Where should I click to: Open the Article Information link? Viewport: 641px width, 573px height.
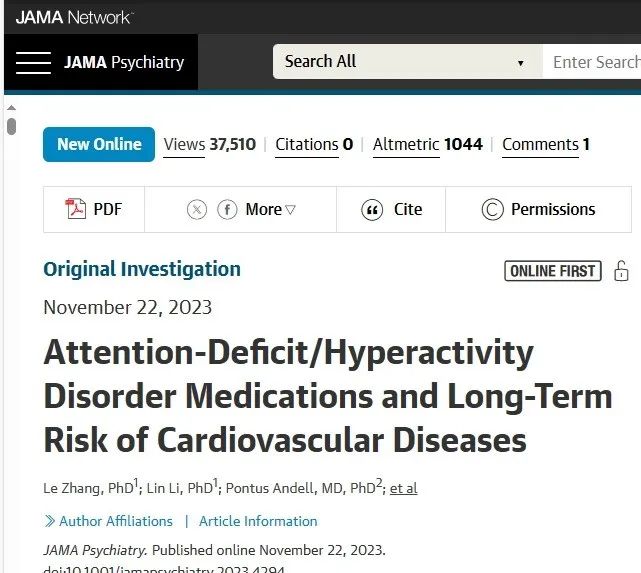(258, 521)
